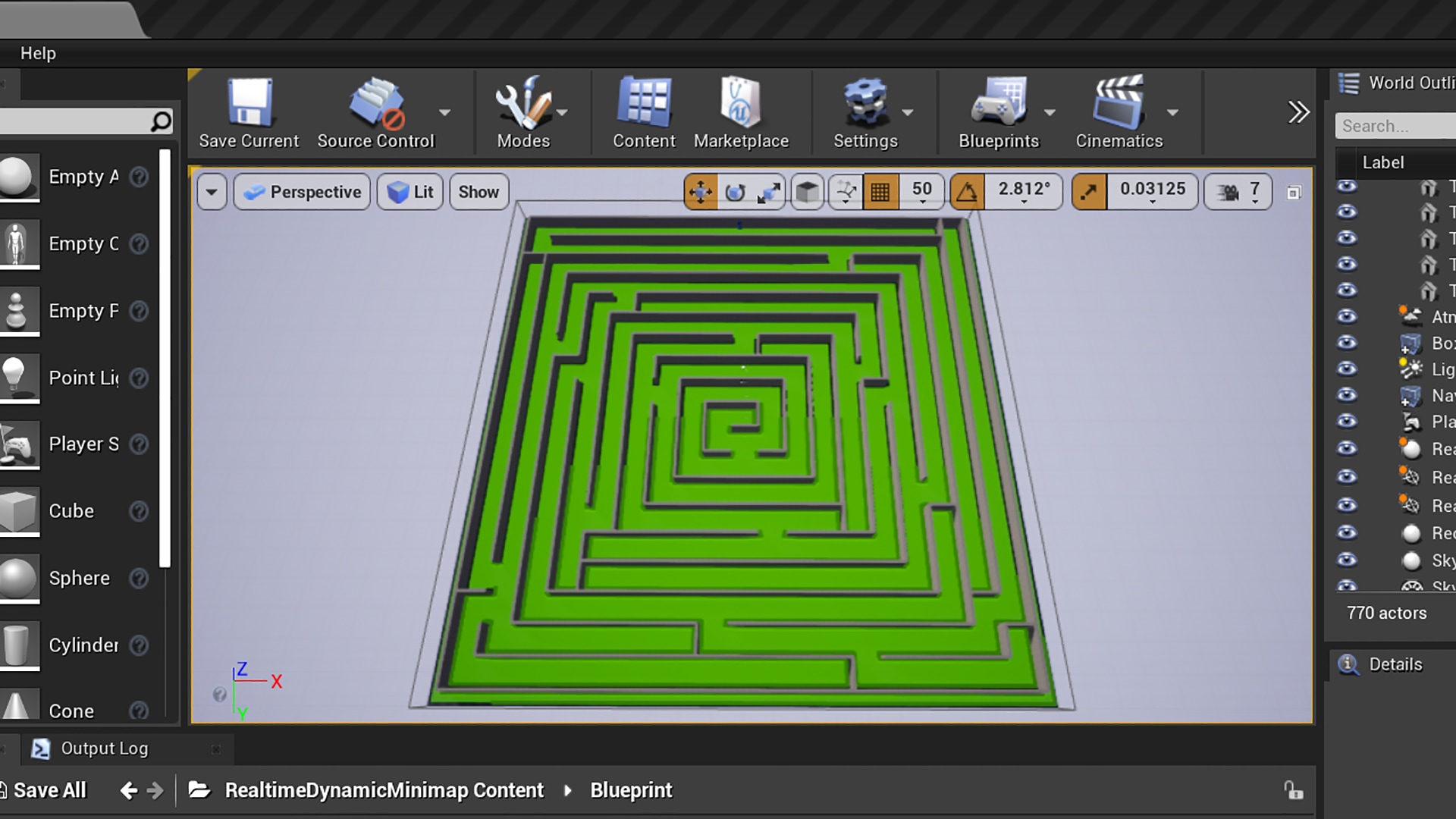The width and height of the screenshot is (1456, 819).
Task: Toggle the Show menu options
Action: click(x=478, y=191)
